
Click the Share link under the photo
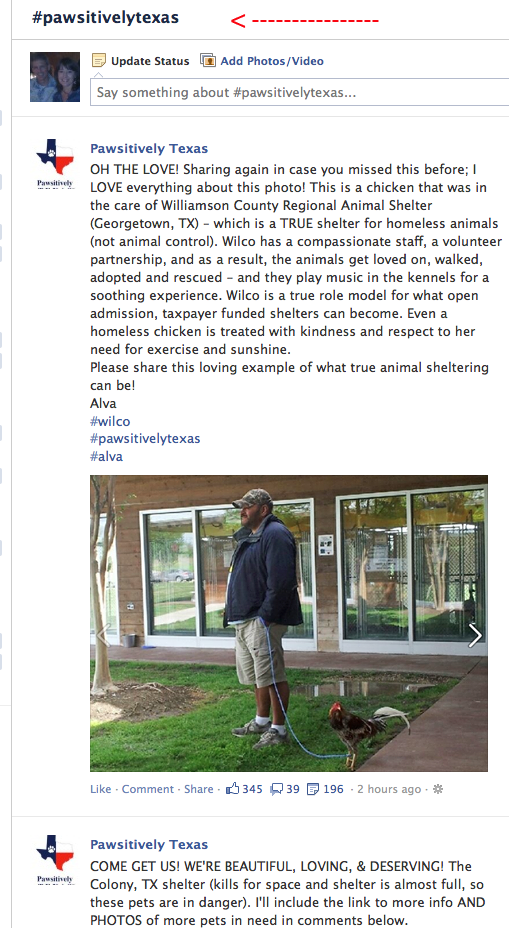[x=199, y=789]
